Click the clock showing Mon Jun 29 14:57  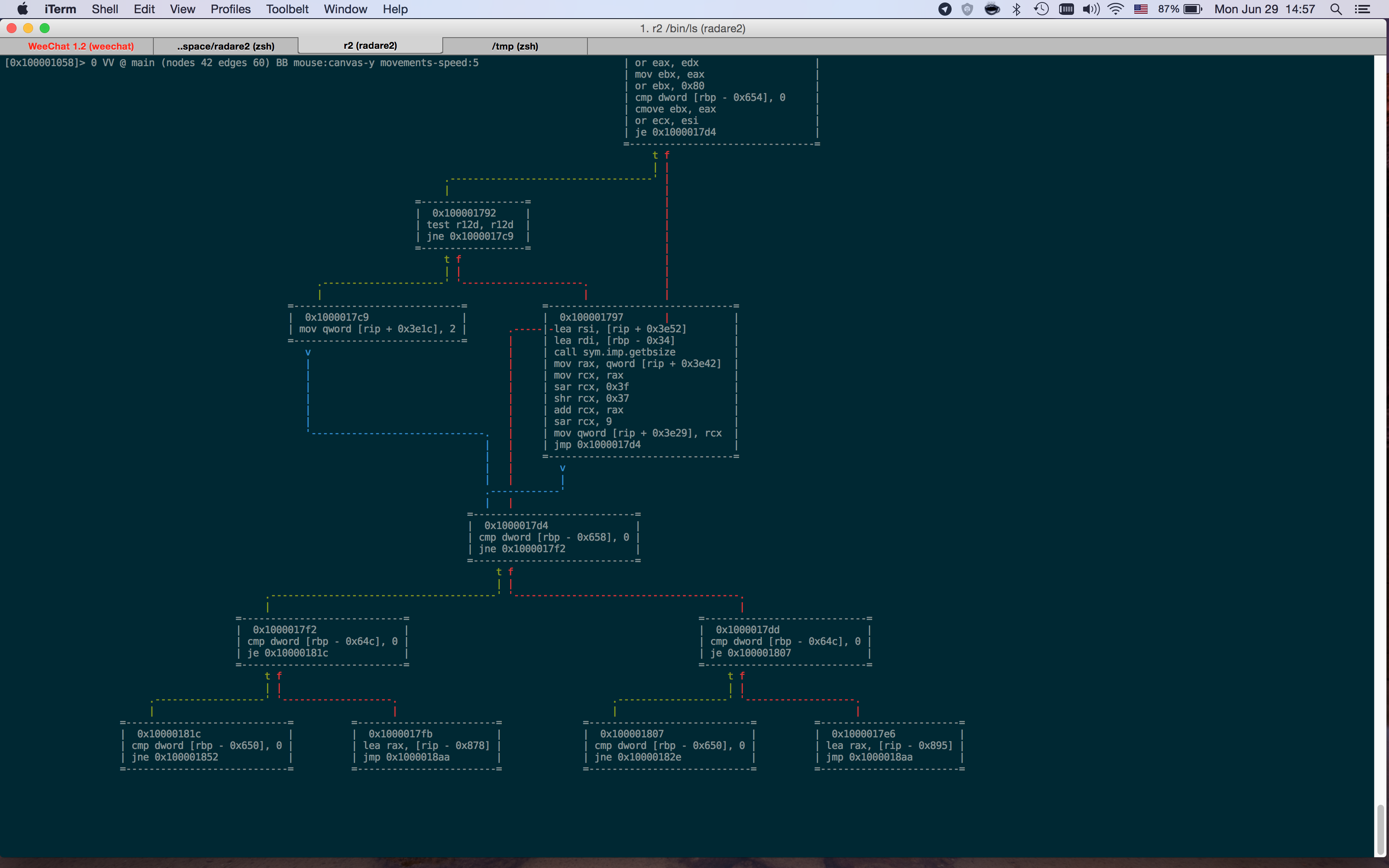tap(1265, 9)
